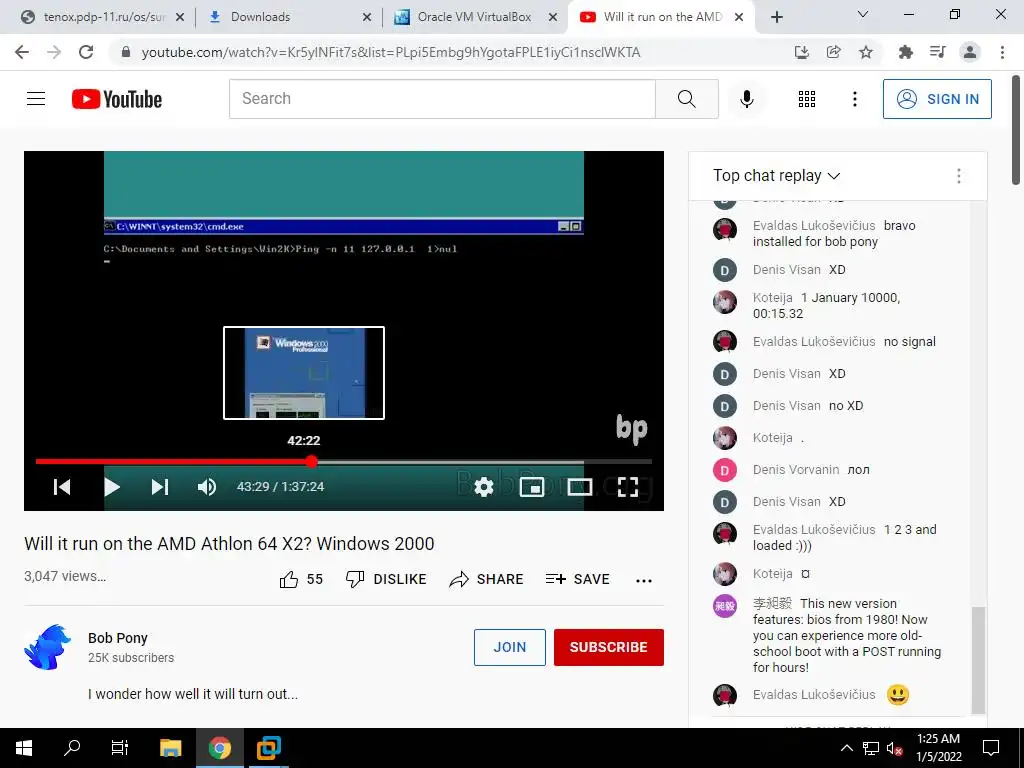This screenshot has height=768, width=1024.
Task: Open Chrome media controls icon
Action: tap(937, 52)
